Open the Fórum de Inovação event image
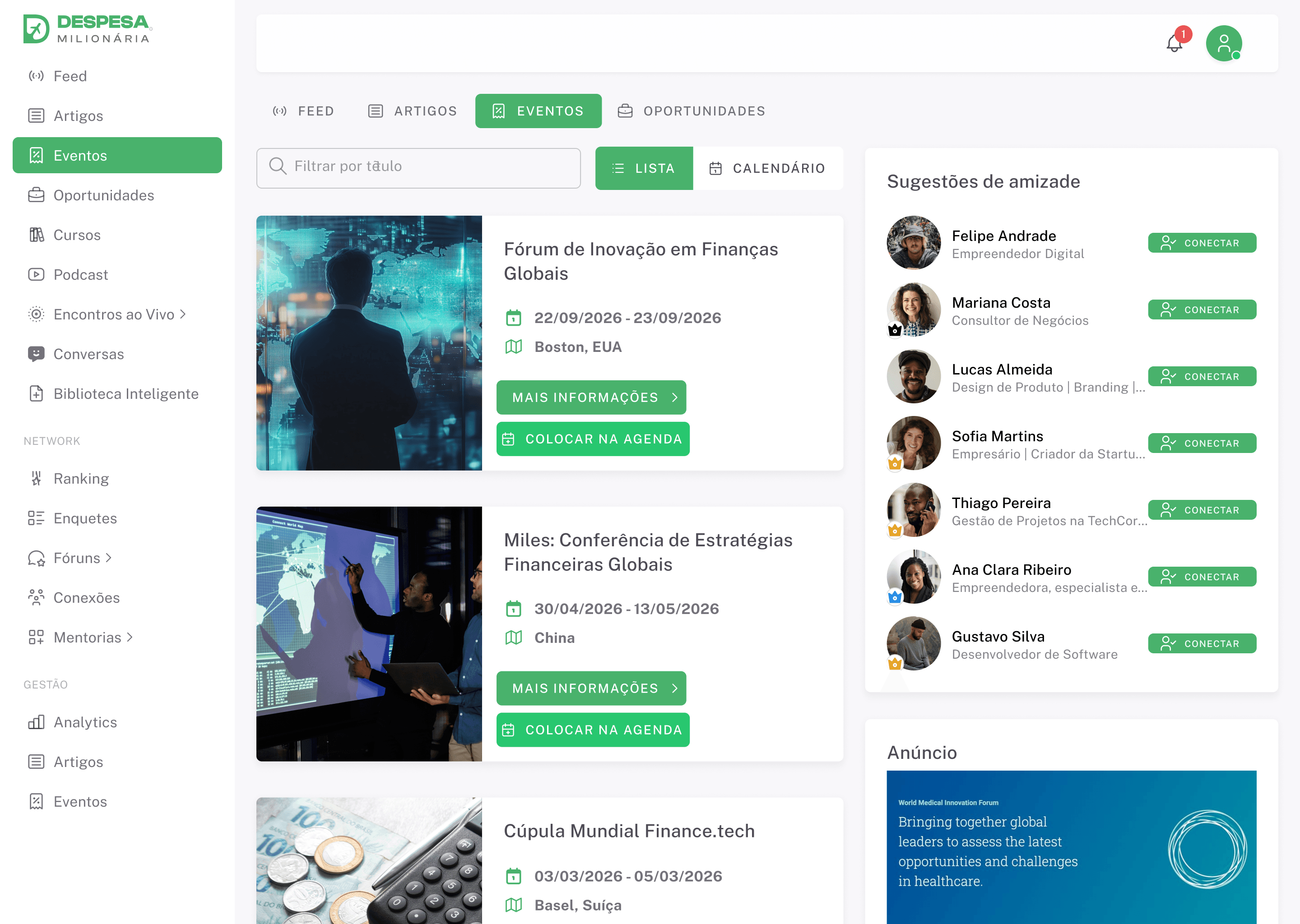The image size is (1300, 924). 369,342
